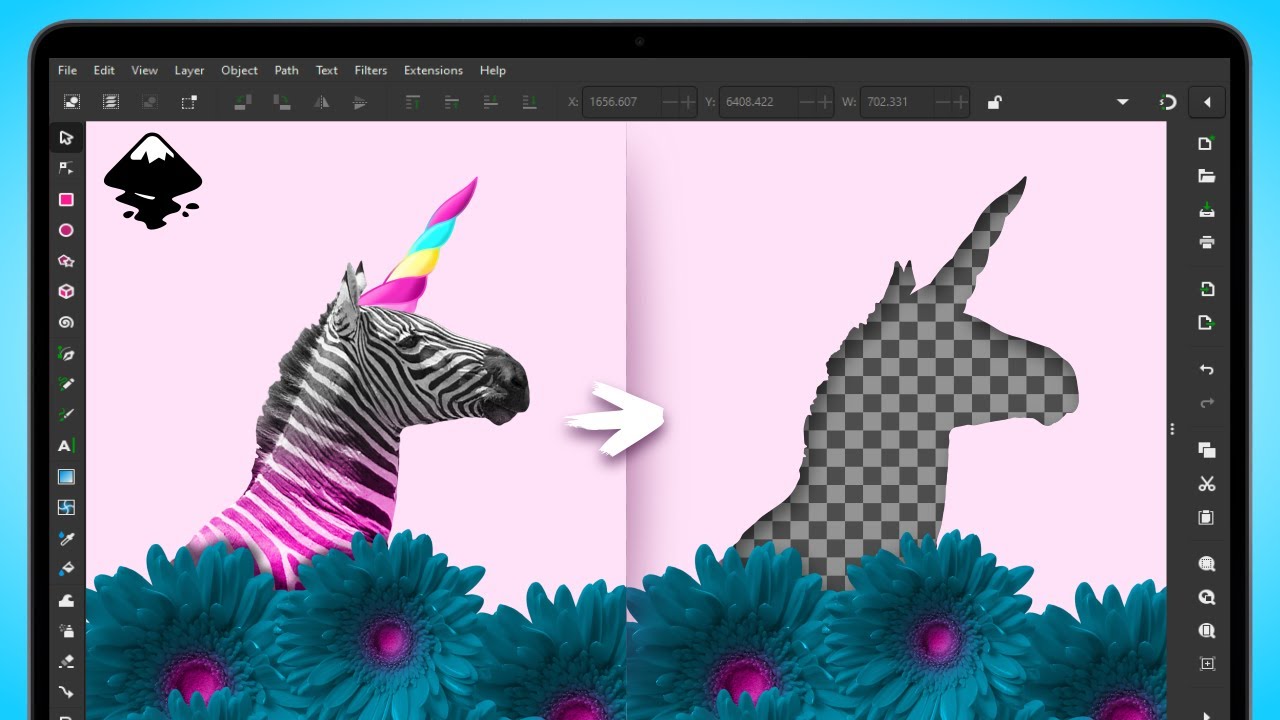Click the Open document folder icon
1280x720 pixels.
coord(1207,177)
